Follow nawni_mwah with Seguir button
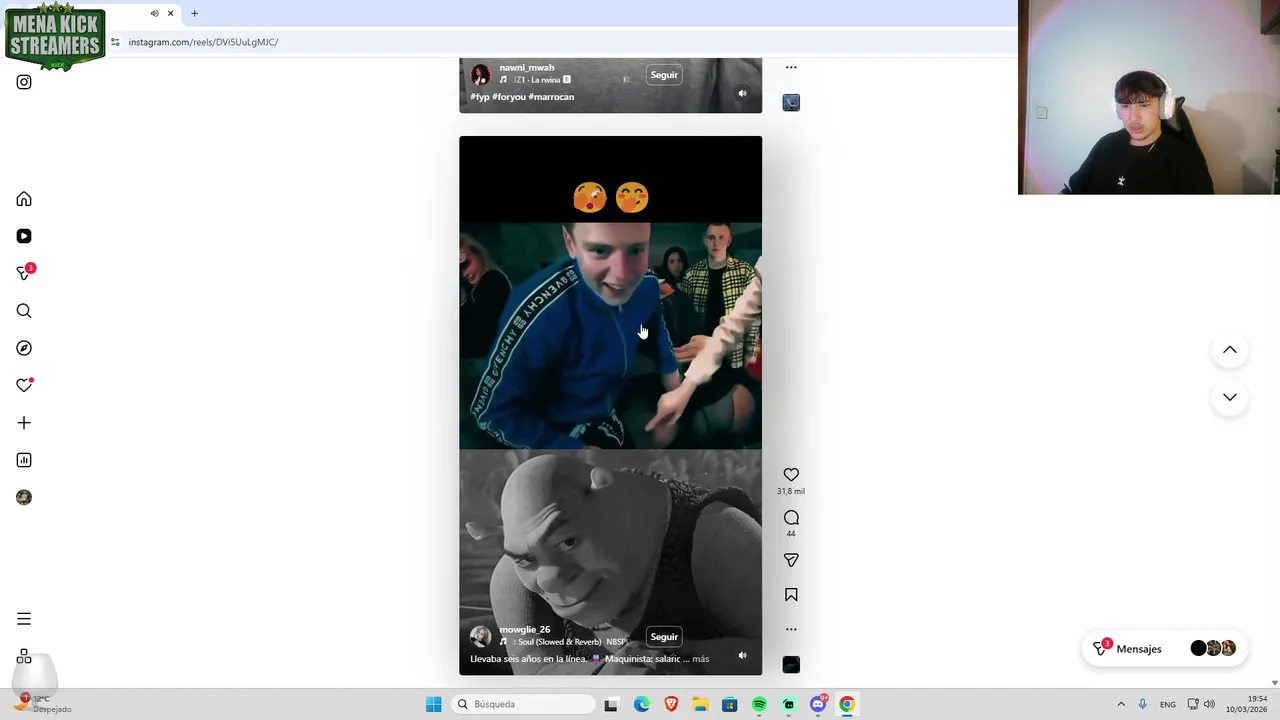 pos(664,75)
